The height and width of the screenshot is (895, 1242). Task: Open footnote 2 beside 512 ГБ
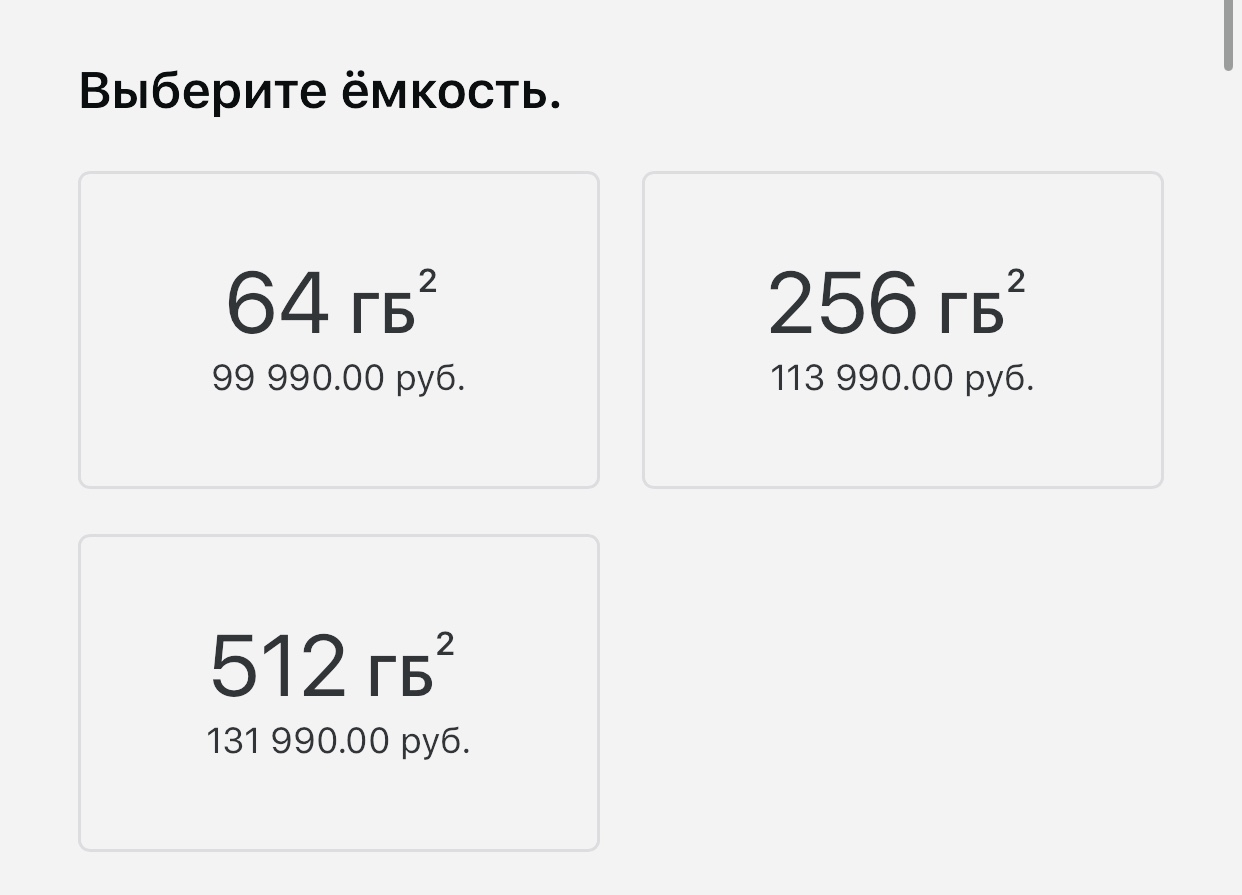(445, 646)
